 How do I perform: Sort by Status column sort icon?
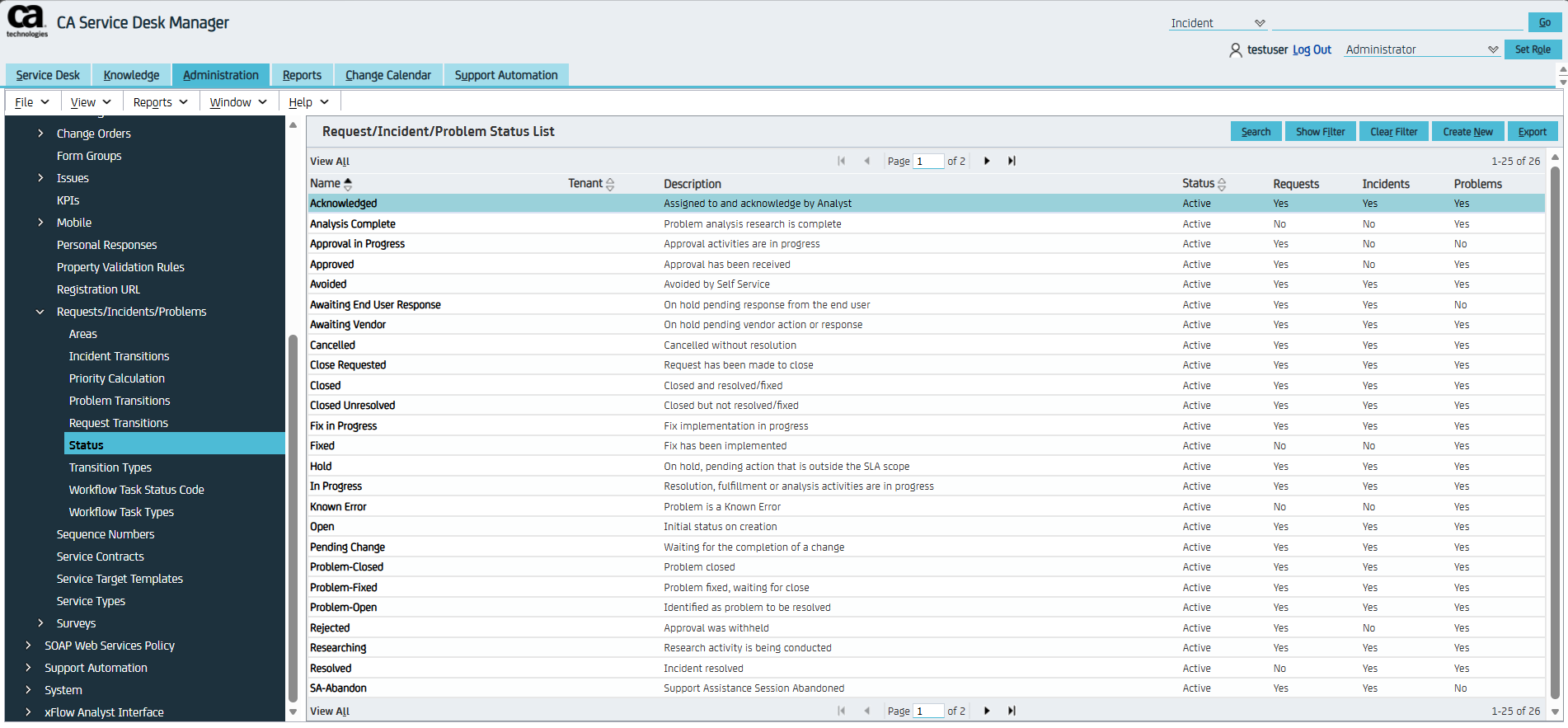pyautogui.click(x=1222, y=184)
